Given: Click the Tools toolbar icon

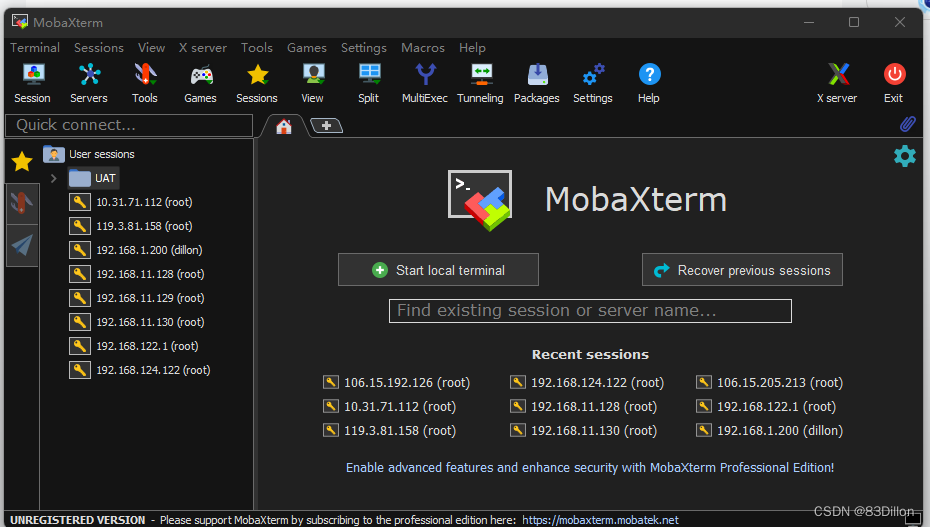Looking at the screenshot, I should [x=145, y=84].
